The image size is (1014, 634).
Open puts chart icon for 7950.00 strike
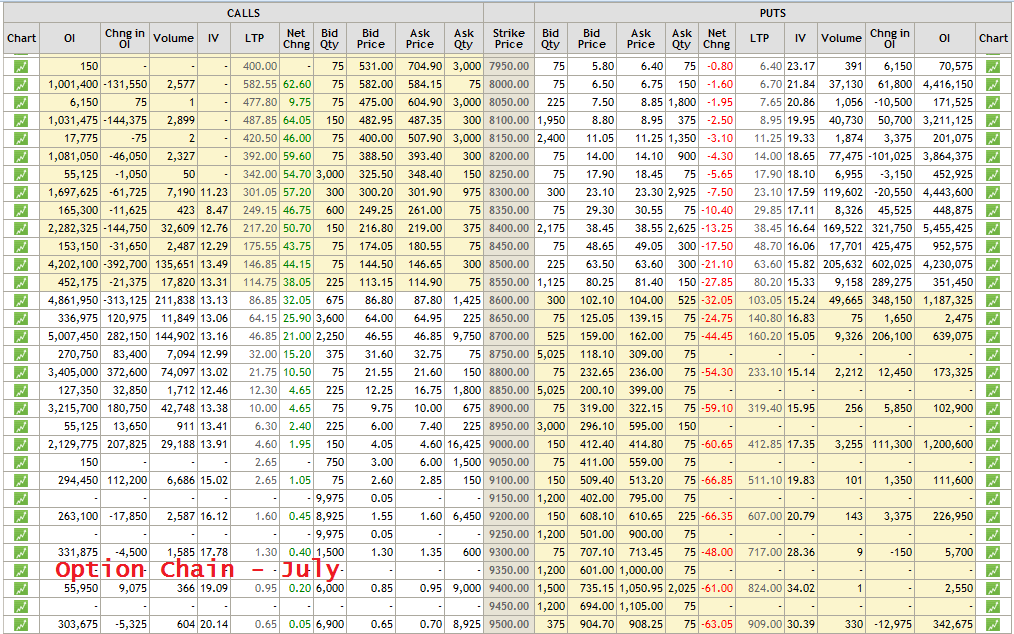tap(993, 66)
